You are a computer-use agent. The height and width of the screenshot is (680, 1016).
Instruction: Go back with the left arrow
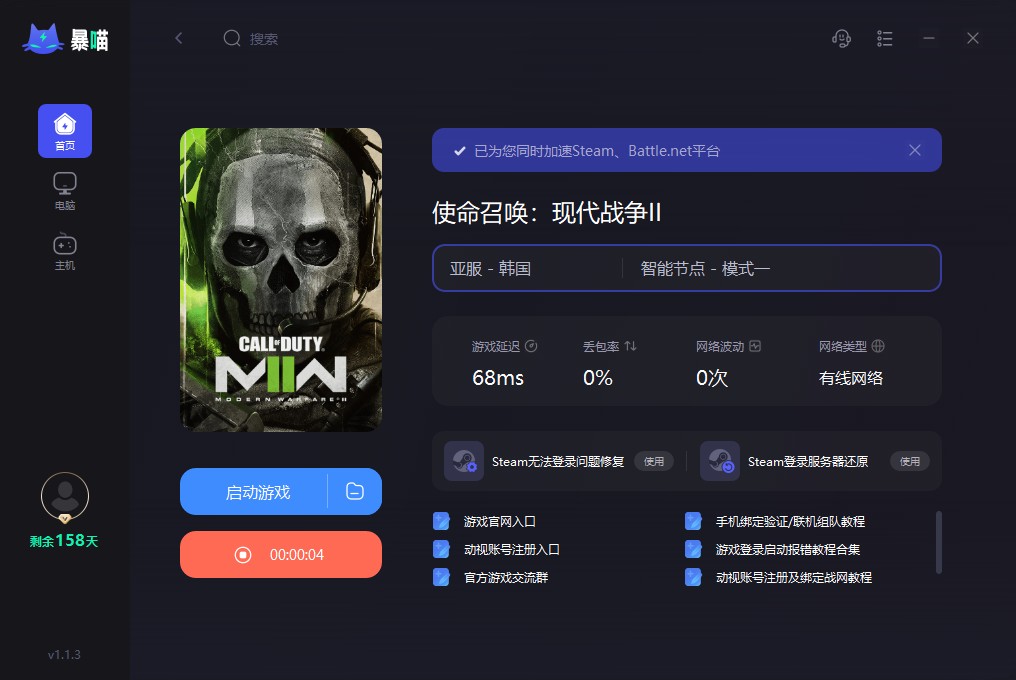(x=179, y=38)
